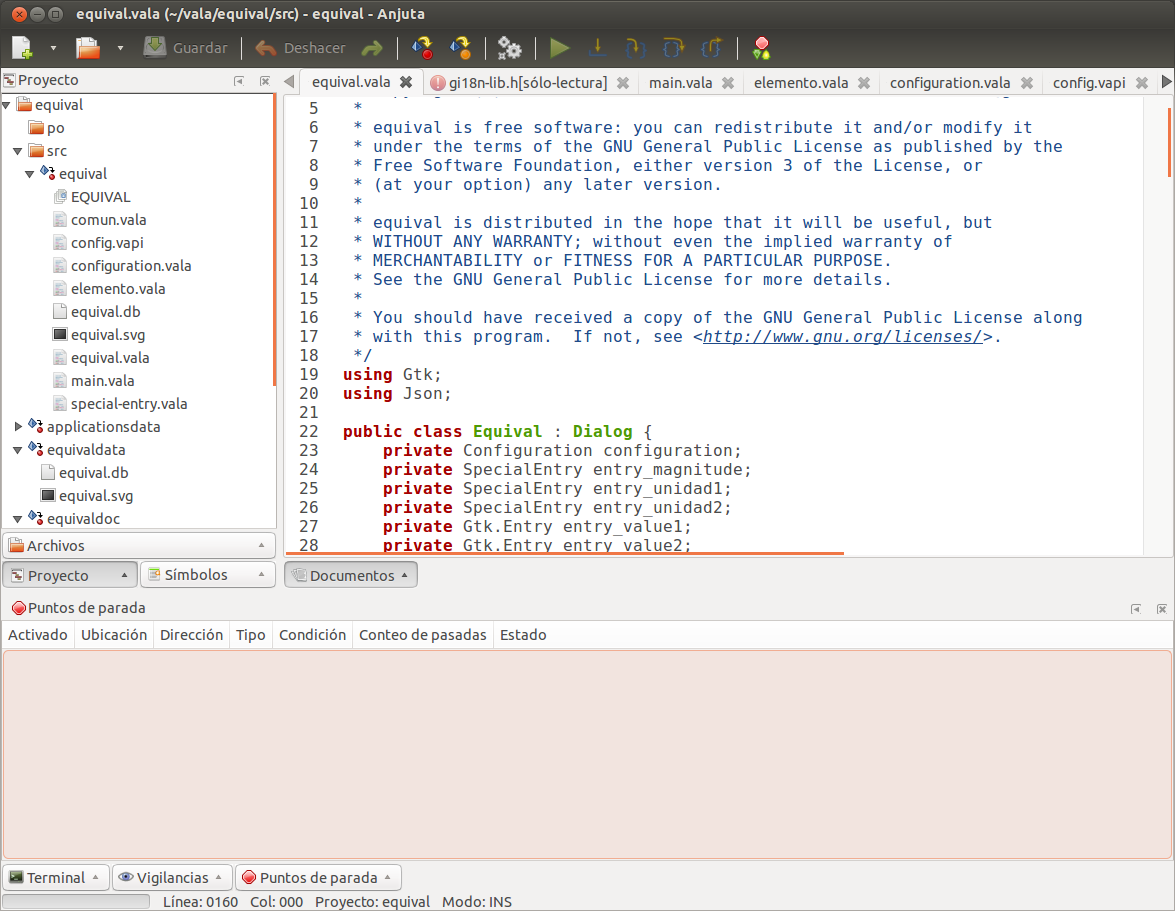Close the equival.vala editor tab
This screenshot has width=1175, height=911.
406,82
